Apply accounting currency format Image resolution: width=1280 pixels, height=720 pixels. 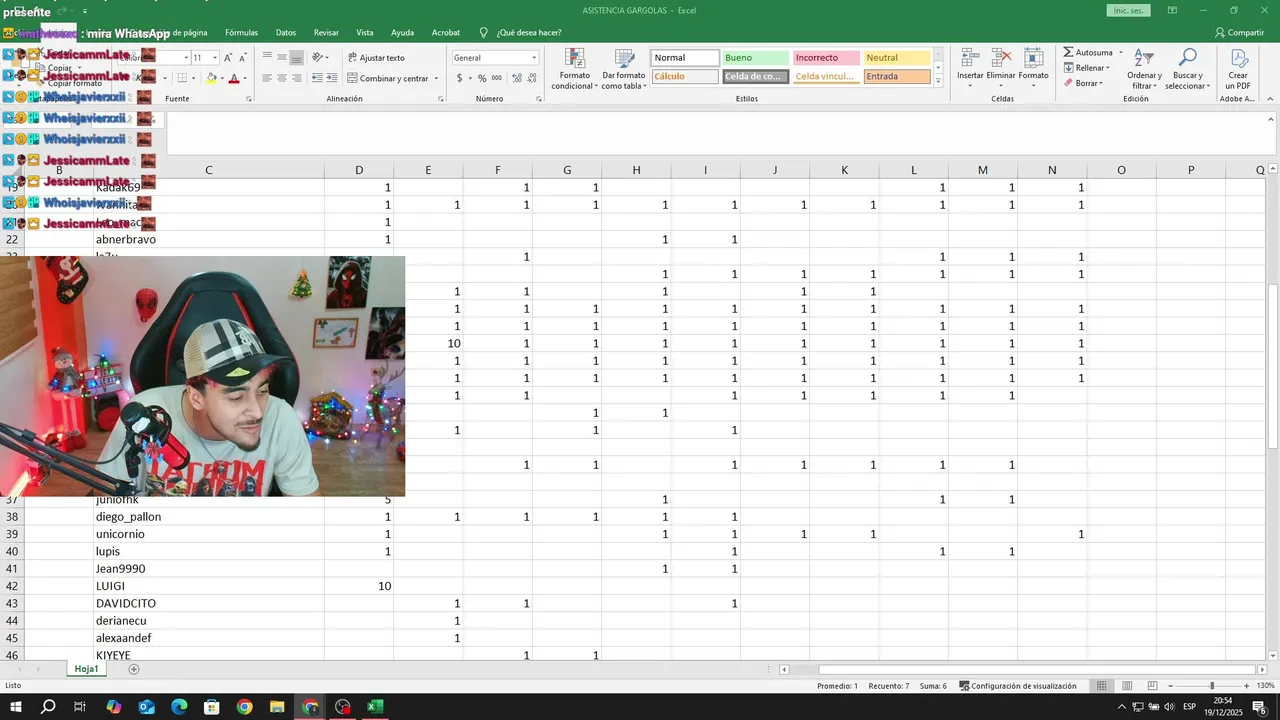459,78
